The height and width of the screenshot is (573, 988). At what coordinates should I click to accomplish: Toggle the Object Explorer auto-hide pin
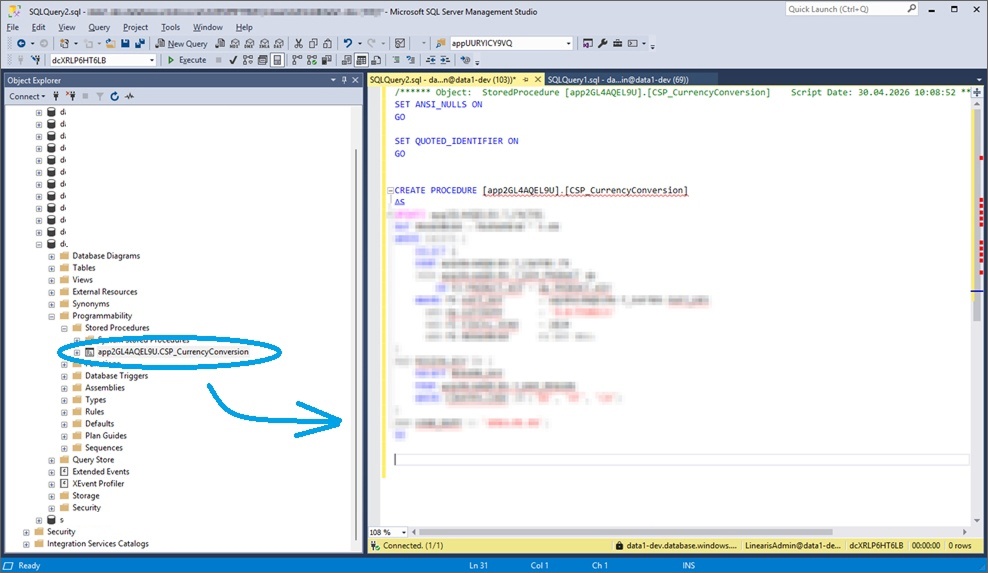pos(344,79)
